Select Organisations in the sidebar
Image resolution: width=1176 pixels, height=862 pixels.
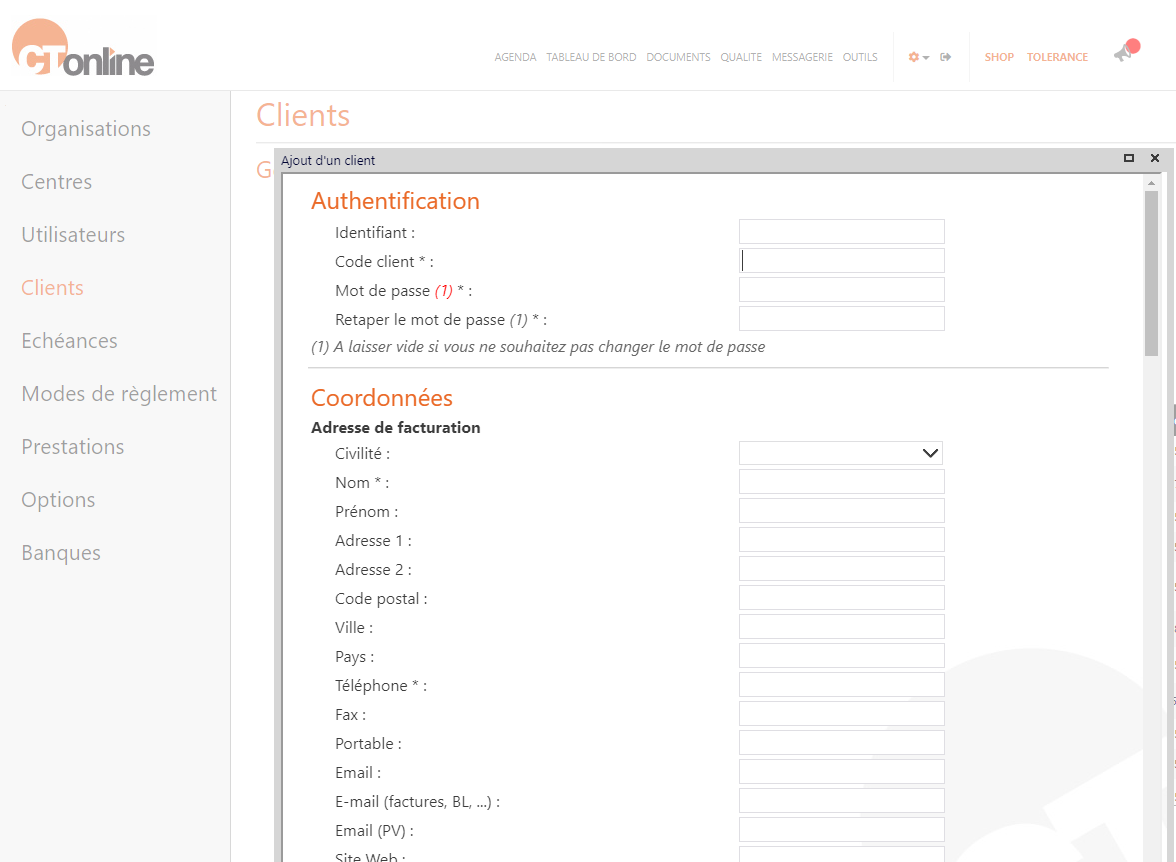pyautogui.click(x=85, y=128)
